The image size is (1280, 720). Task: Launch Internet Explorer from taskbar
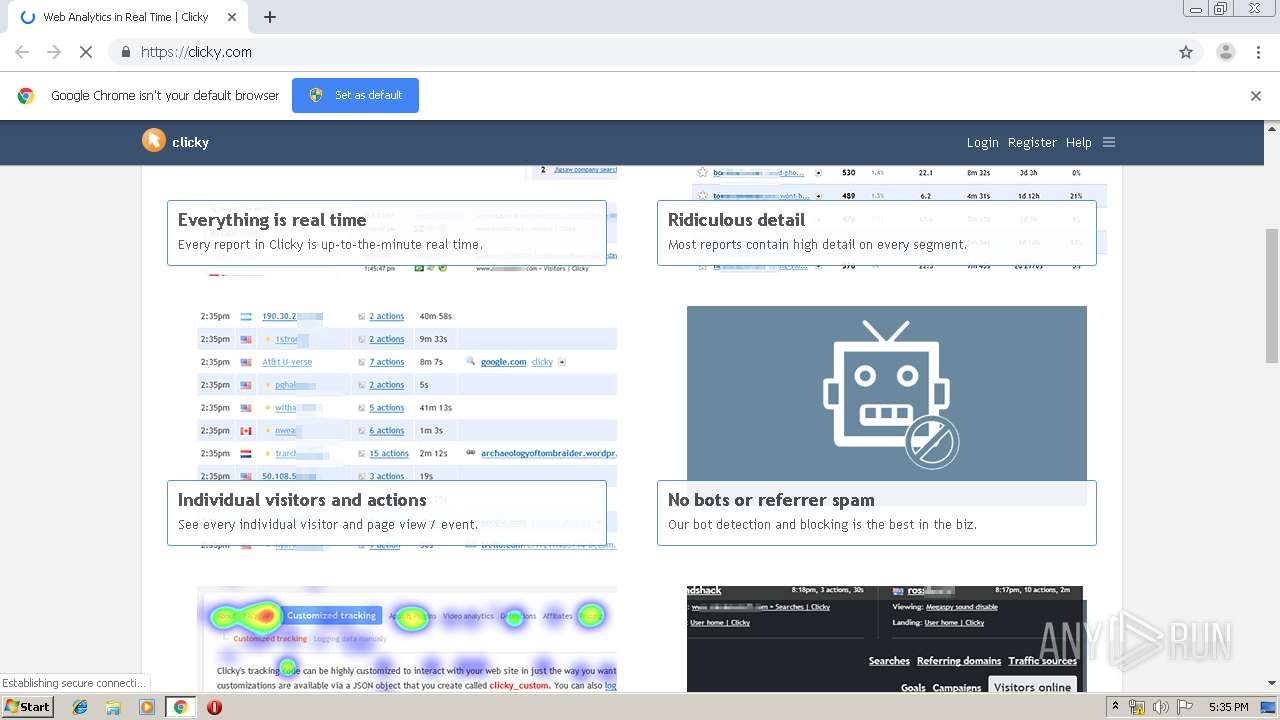tap(80, 707)
